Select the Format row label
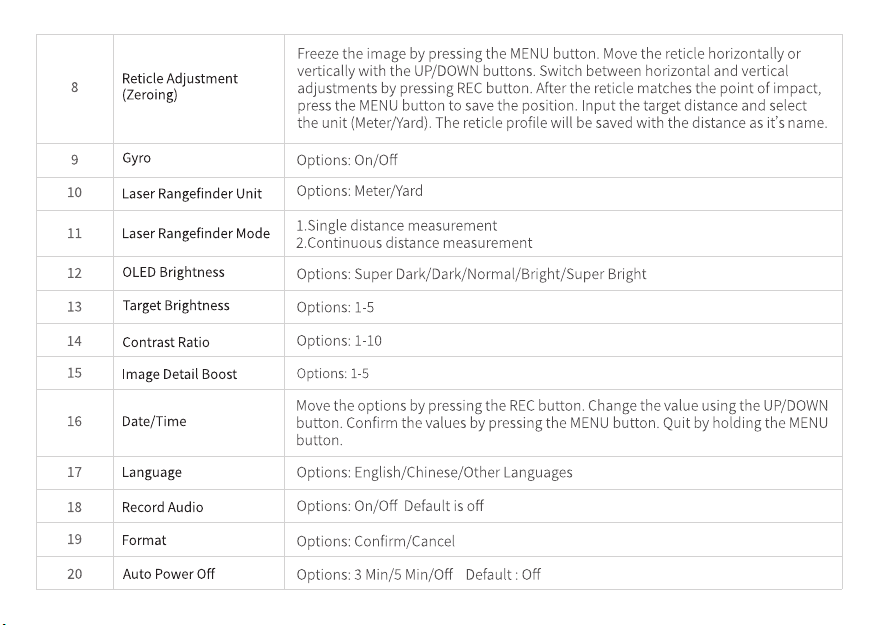 [144, 540]
